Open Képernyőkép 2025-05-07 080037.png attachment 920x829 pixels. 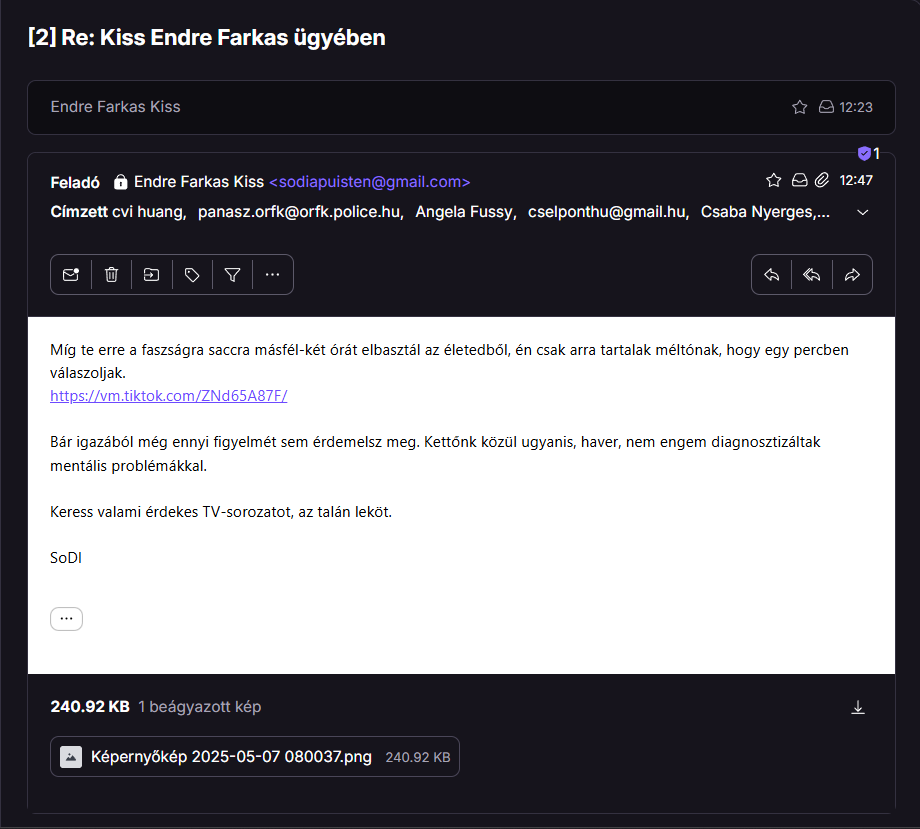[255, 757]
